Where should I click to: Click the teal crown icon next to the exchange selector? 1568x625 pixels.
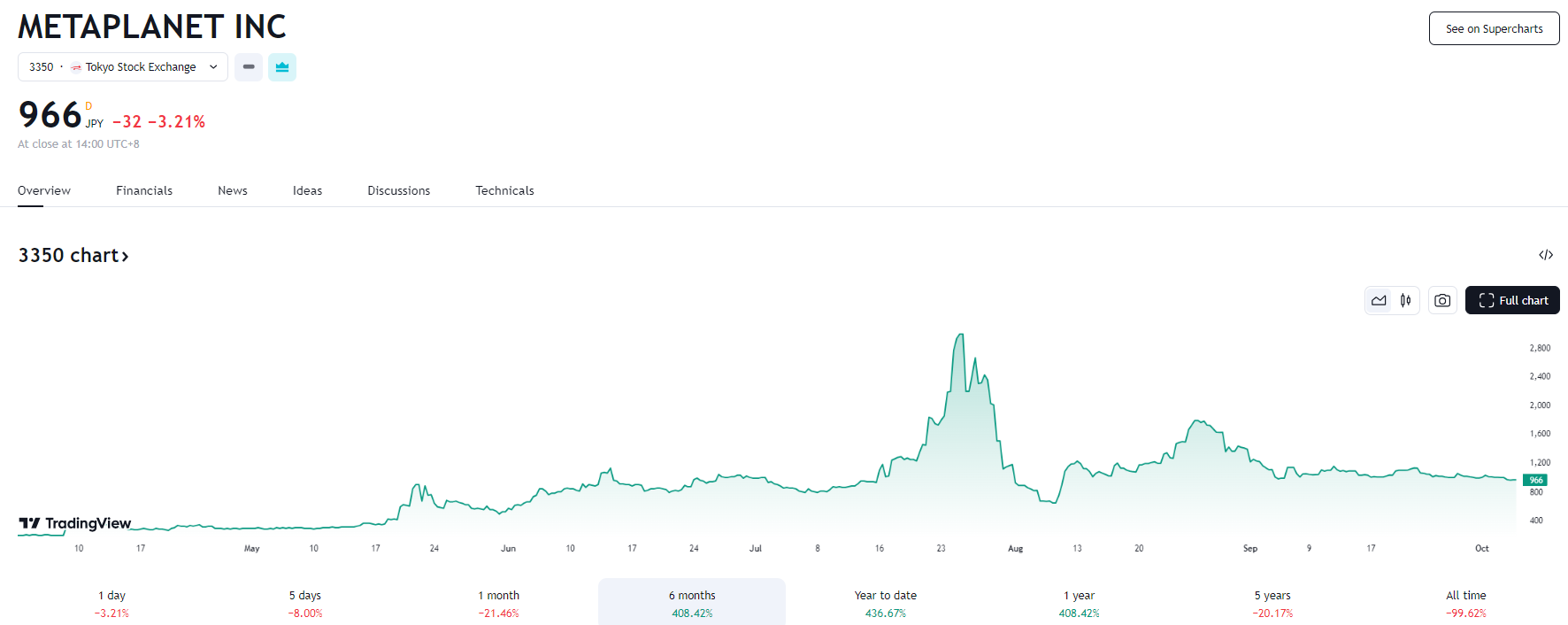[x=282, y=67]
